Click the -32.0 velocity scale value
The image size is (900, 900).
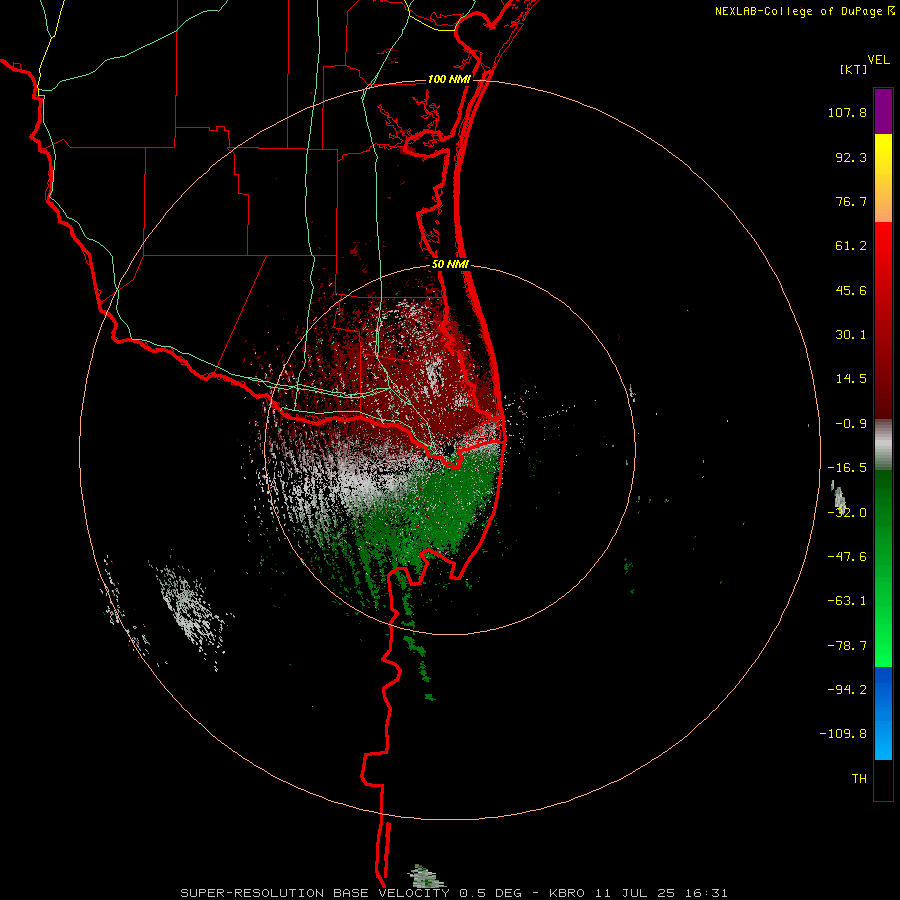[x=847, y=513]
